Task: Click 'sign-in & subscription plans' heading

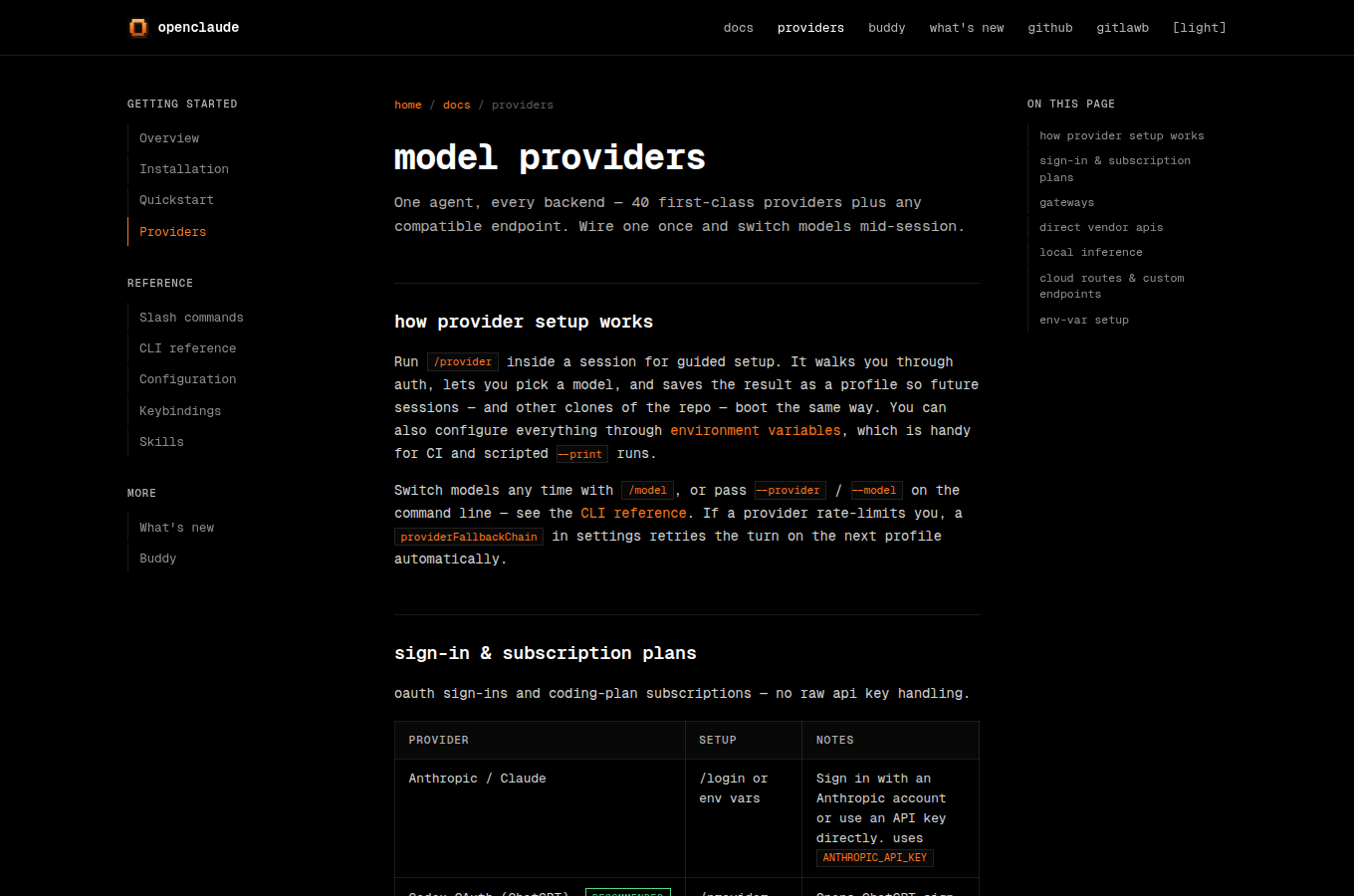Action: click(x=546, y=653)
